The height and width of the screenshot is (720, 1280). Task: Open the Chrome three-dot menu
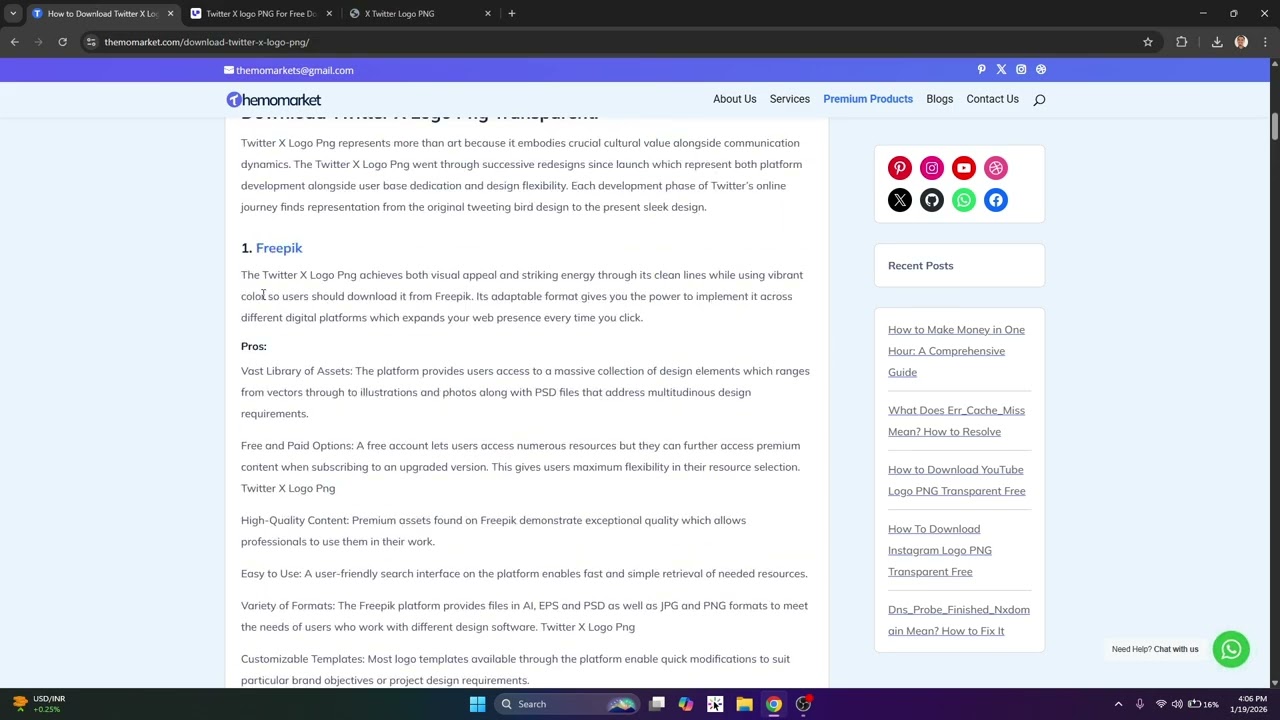click(x=1265, y=42)
